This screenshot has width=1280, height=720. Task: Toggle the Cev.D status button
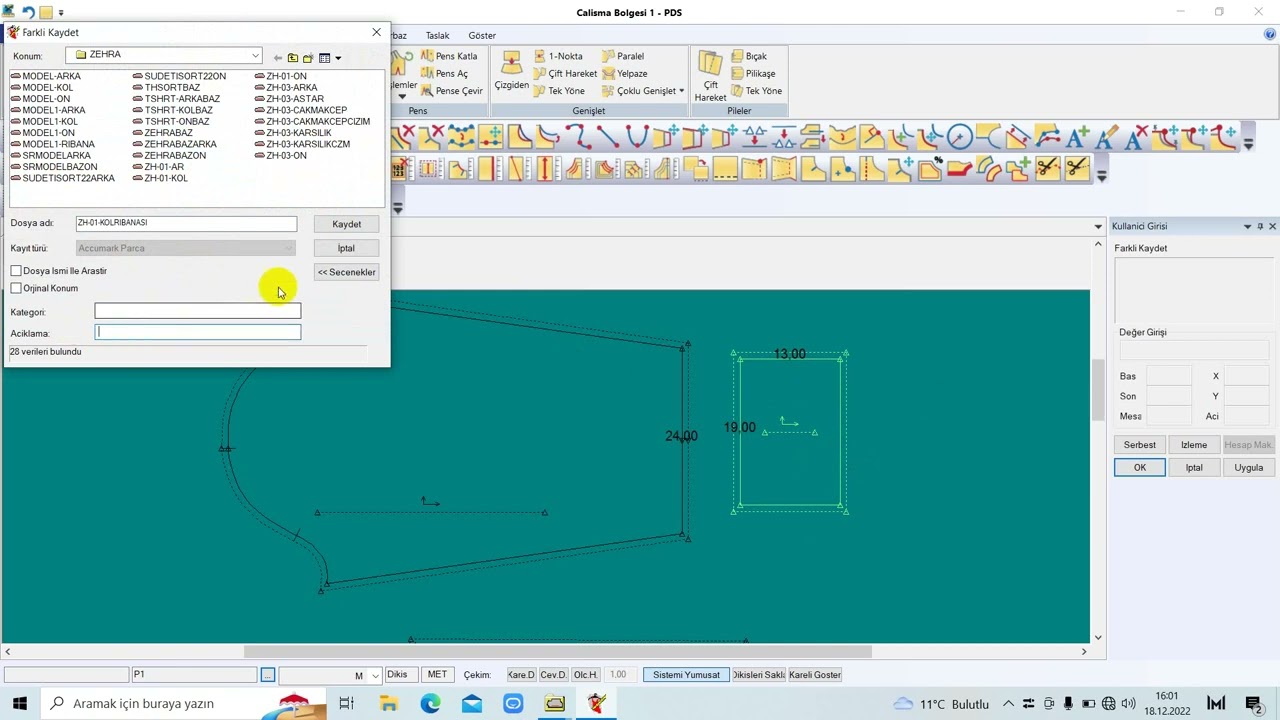click(553, 675)
